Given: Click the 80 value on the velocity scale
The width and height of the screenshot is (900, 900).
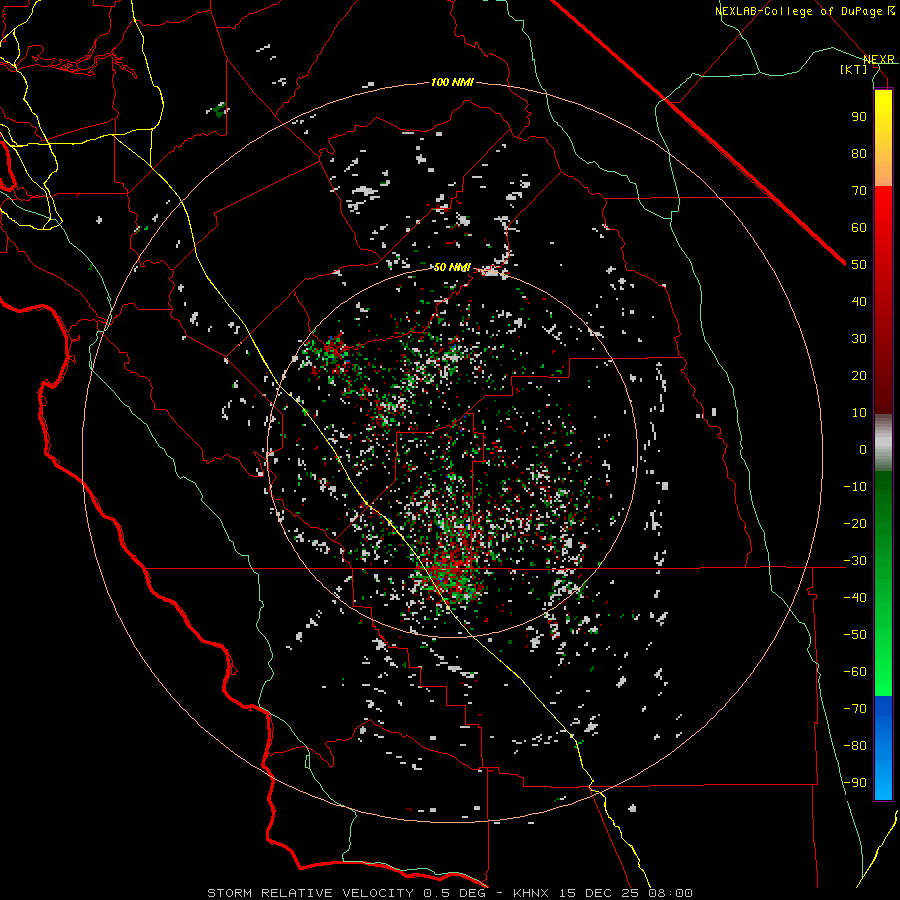Looking at the screenshot, I should coord(859,153).
